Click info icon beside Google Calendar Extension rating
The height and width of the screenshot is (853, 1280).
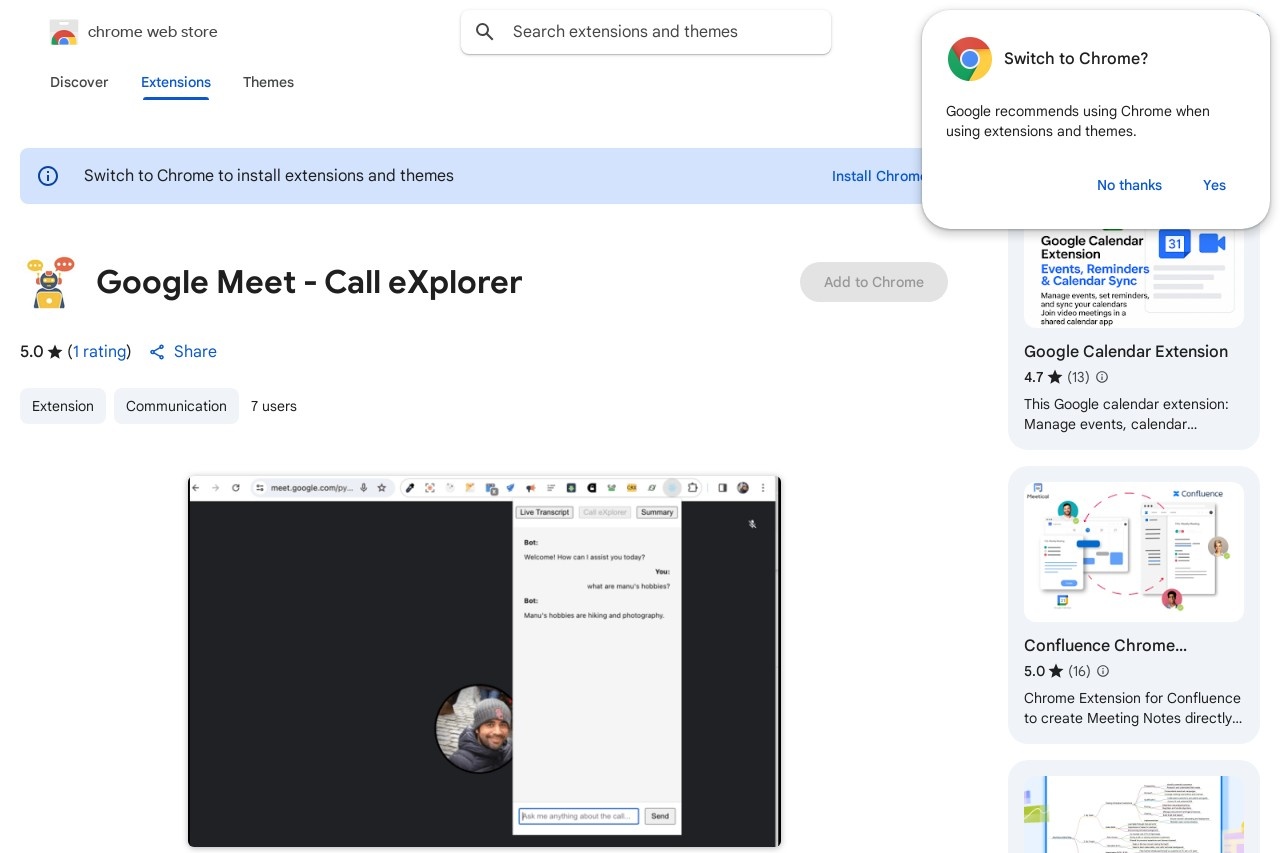click(1102, 377)
